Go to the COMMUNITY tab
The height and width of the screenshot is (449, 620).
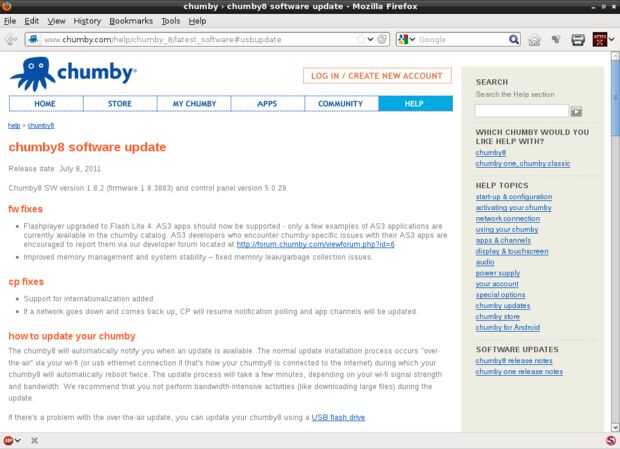coord(342,104)
